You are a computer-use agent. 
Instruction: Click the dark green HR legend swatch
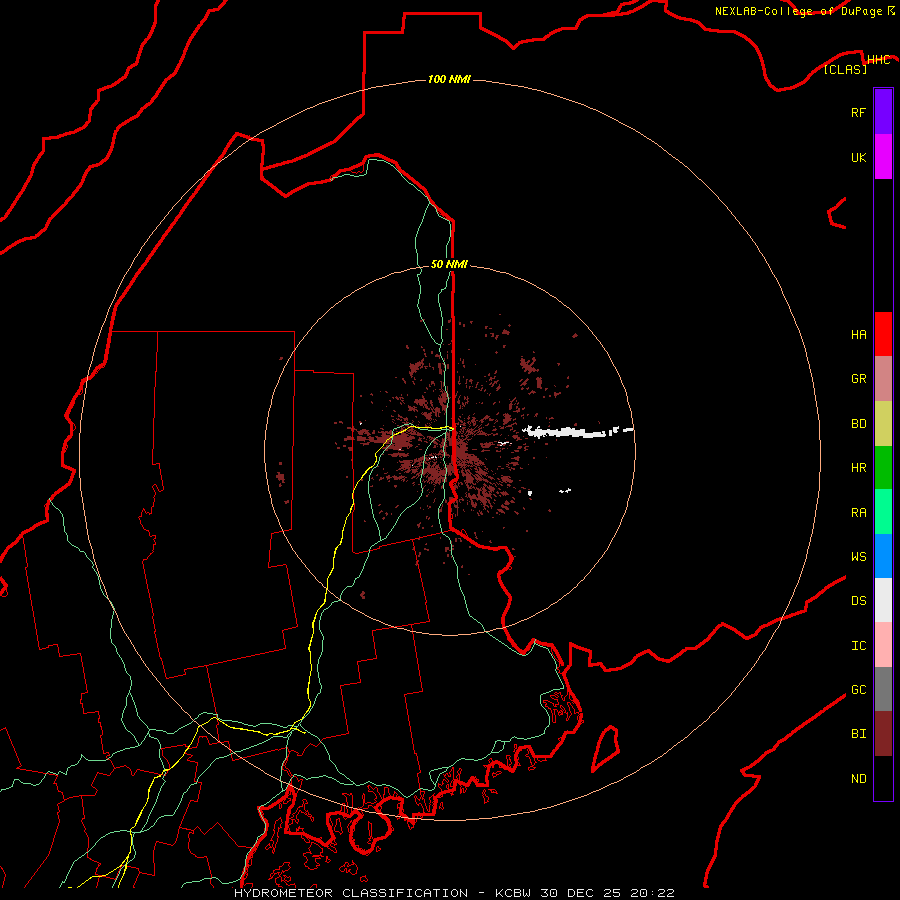pyautogui.click(x=883, y=468)
